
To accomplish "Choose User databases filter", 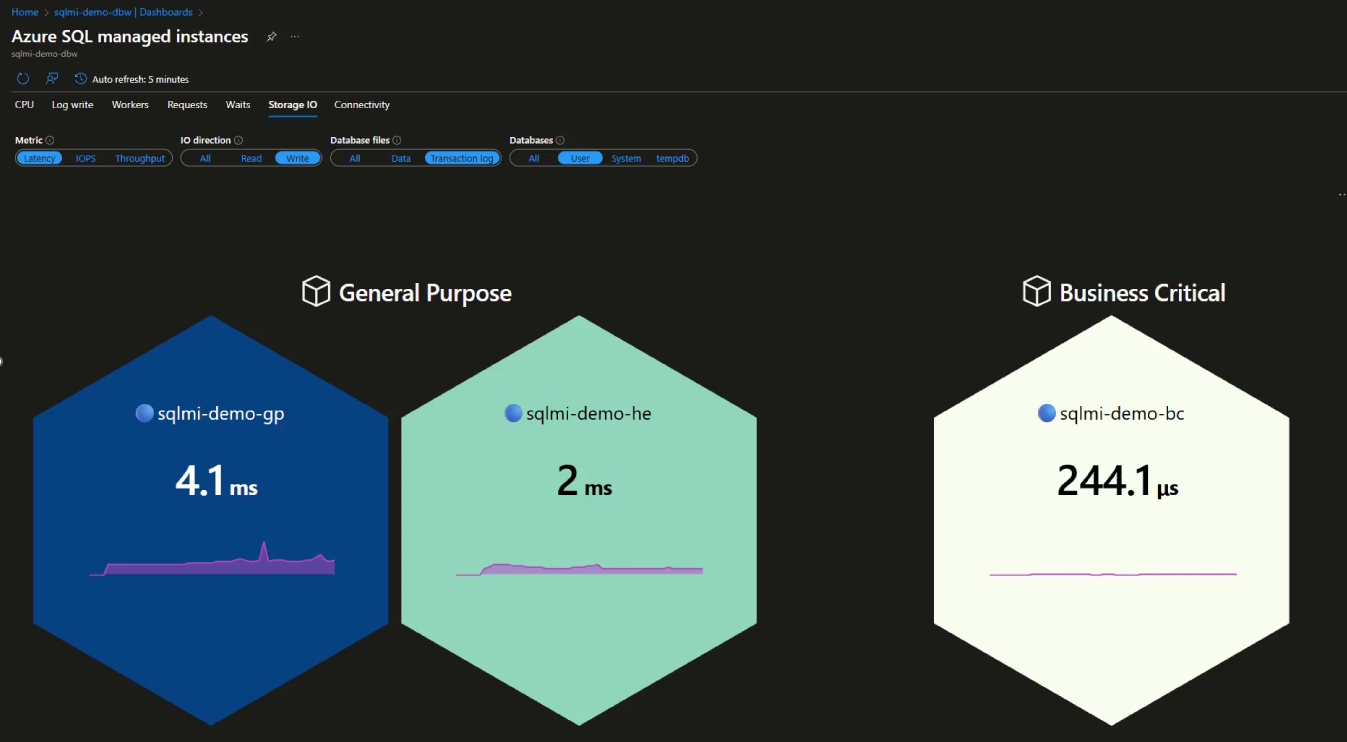I will 581,158.
